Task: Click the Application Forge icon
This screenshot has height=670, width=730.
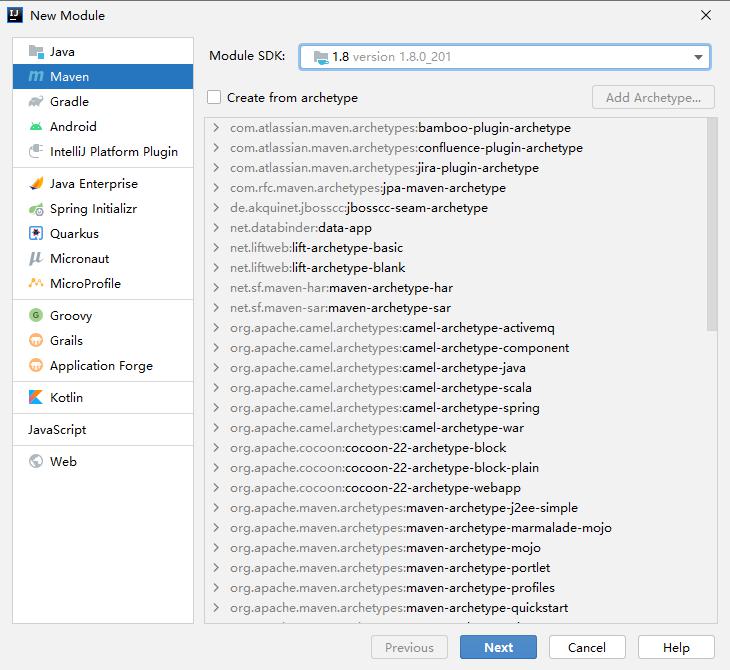Action: click(x=36, y=365)
